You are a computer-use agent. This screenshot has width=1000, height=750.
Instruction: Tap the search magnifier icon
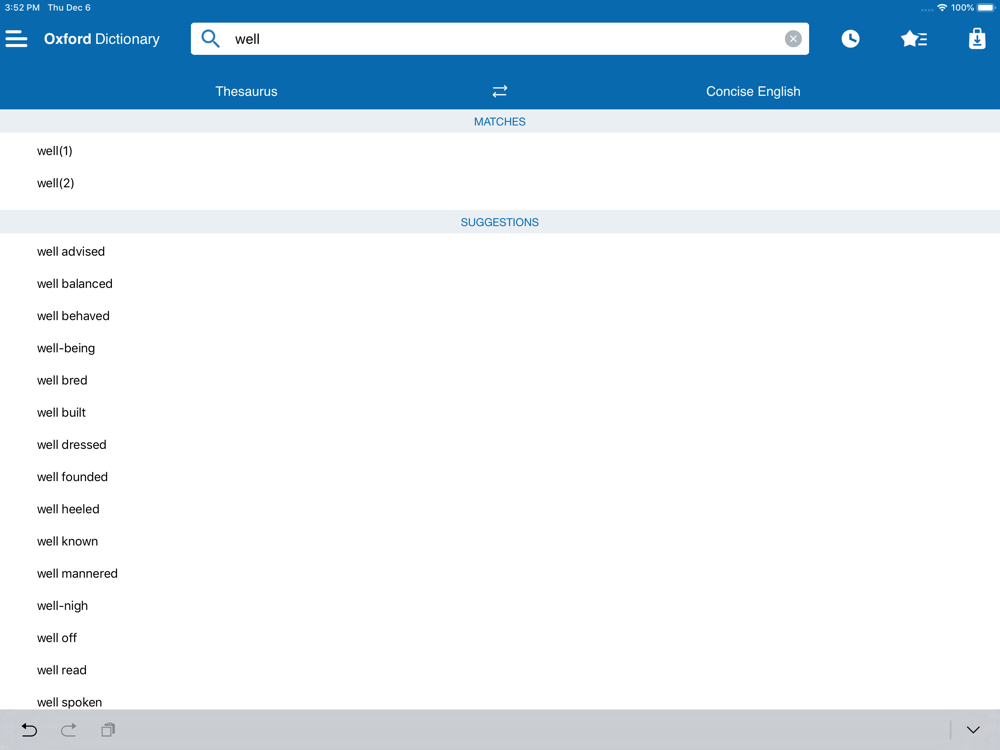coord(210,39)
